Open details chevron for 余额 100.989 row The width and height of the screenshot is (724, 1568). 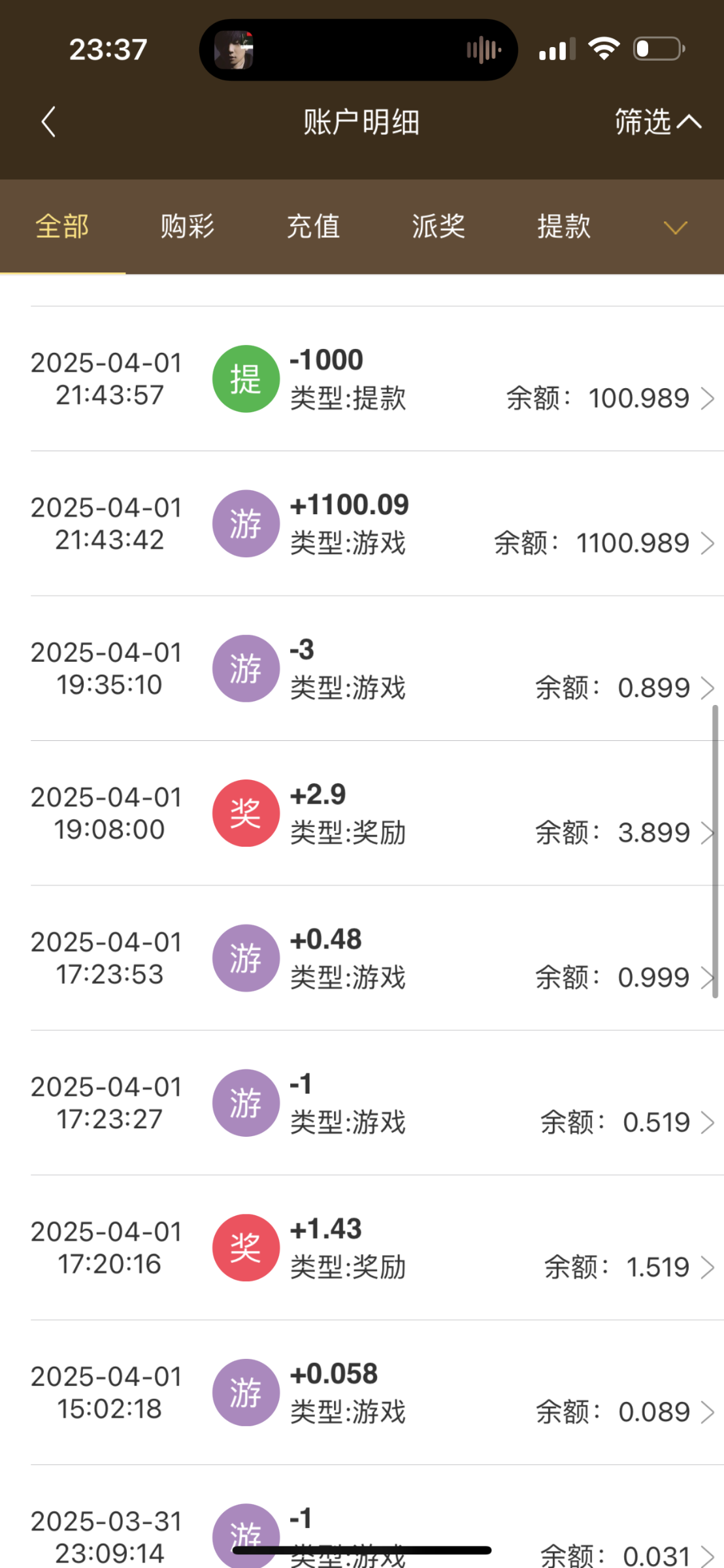coord(707,399)
